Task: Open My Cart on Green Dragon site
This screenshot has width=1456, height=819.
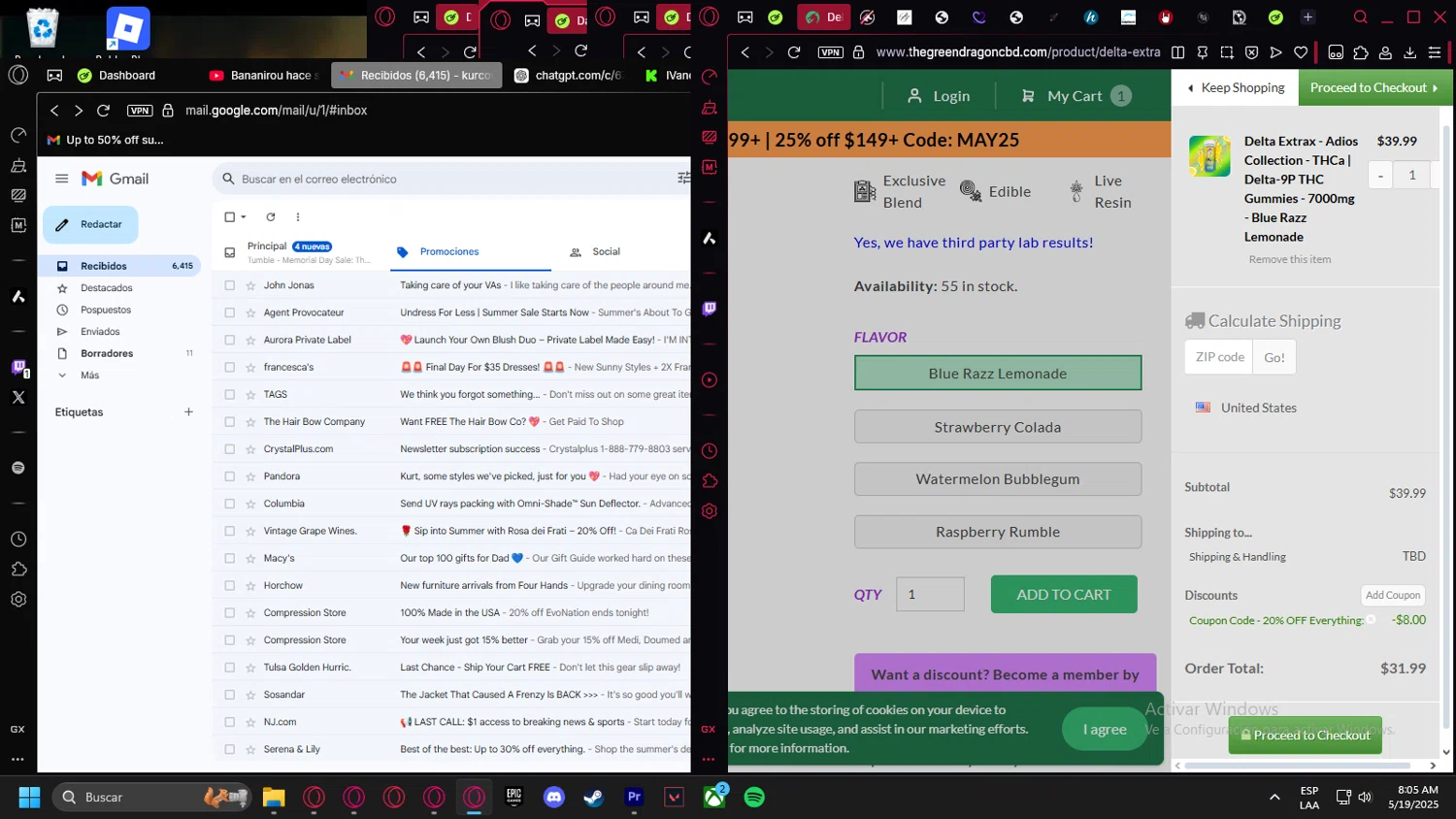Action: click(1075, 96)
